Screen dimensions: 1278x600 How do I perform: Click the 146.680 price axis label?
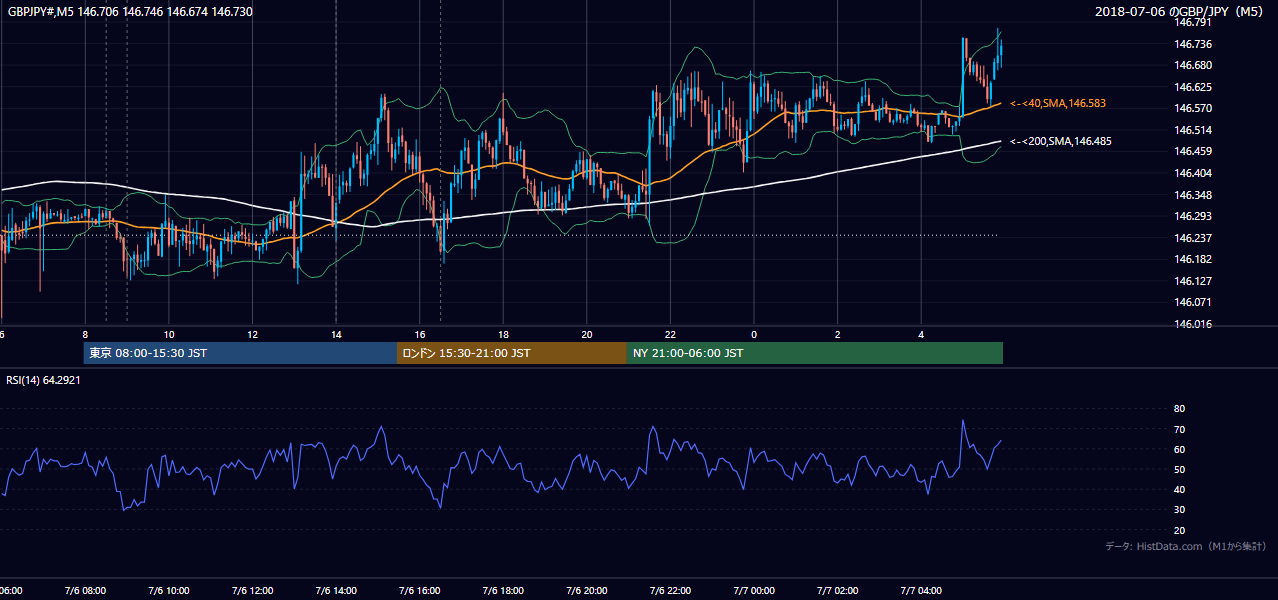(x=1193, y=65)
